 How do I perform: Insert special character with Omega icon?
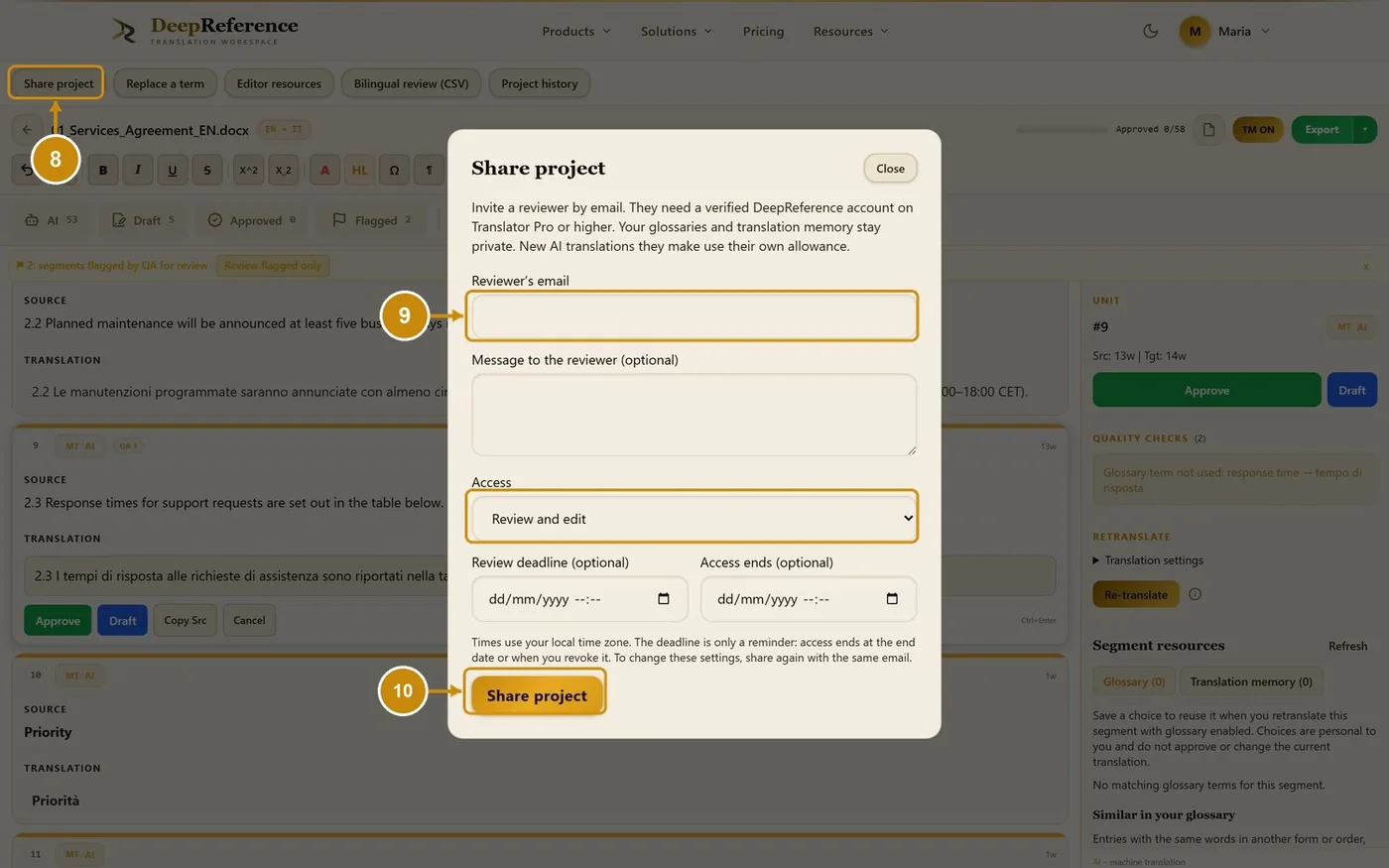(394, 170)
